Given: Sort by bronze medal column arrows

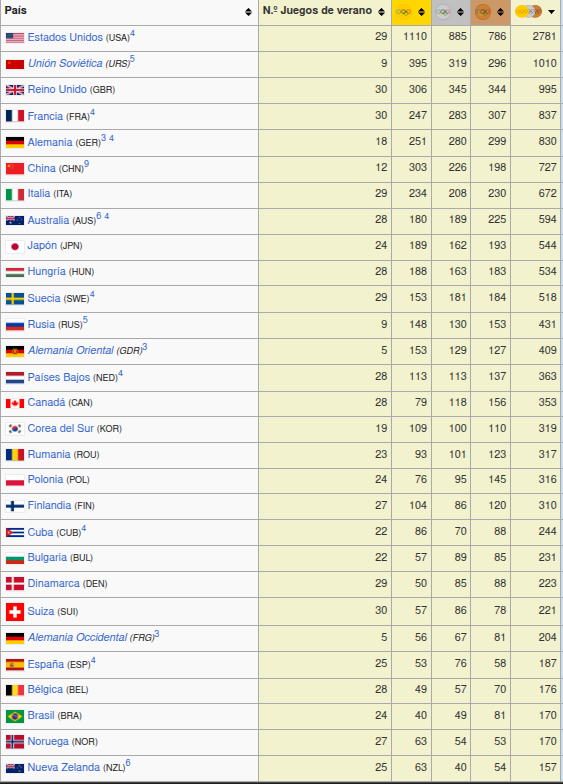Looking at the screenshot, I should coord(500,12).
